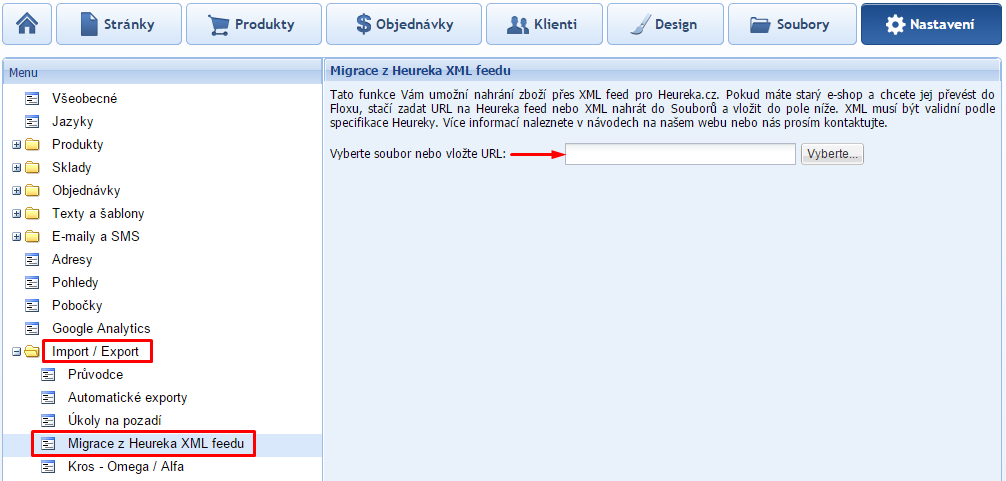This screenshot has height=481, width=1006.
Task: Select Texty a šablony item
Action: tap(98, 214)
